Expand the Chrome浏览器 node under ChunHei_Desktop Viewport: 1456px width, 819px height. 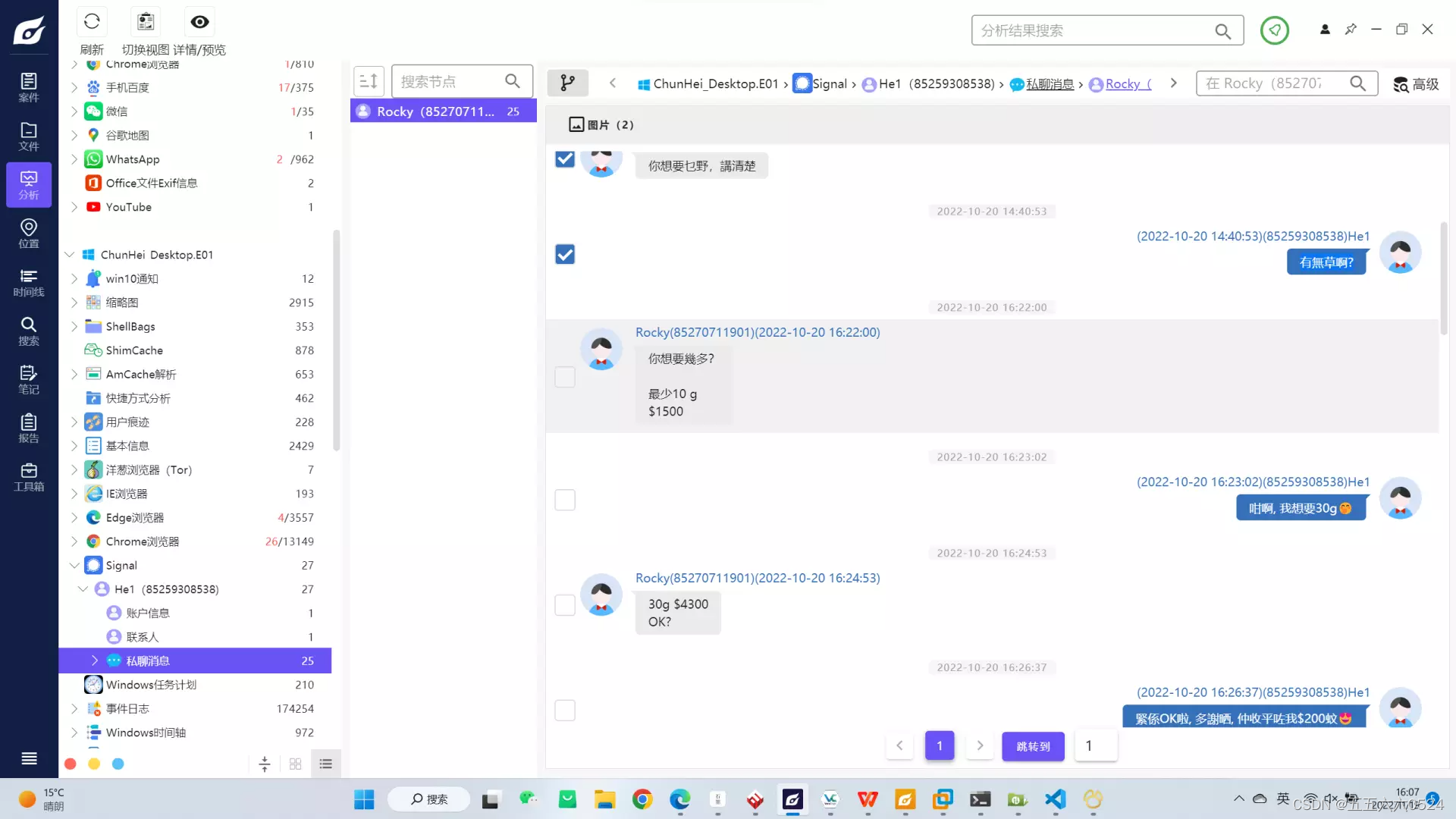coord(74,541)
